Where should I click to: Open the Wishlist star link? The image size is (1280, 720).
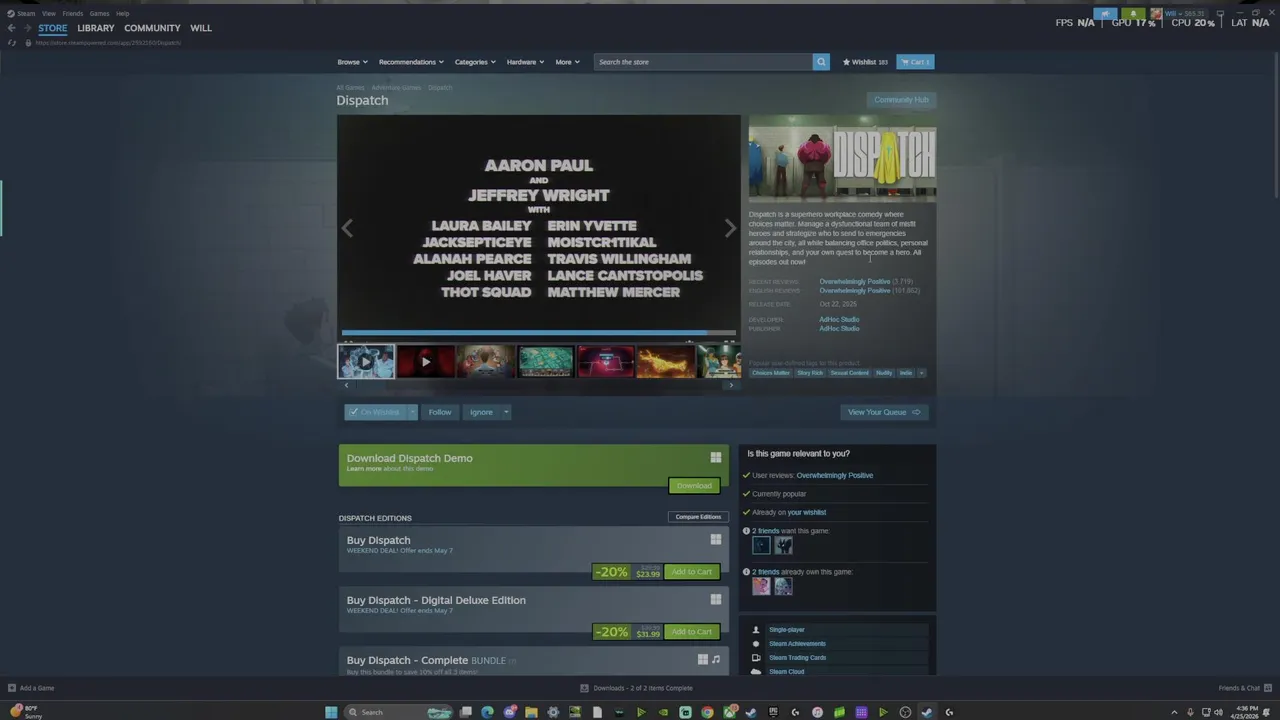865,62
